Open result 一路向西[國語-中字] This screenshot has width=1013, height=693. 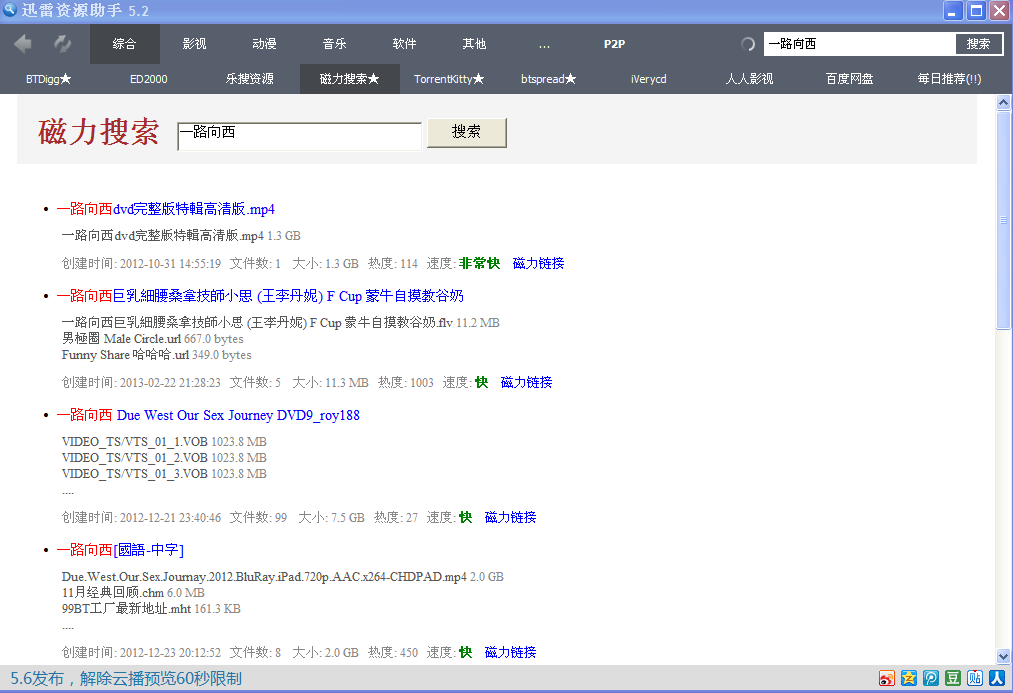(x=120, y=550)
